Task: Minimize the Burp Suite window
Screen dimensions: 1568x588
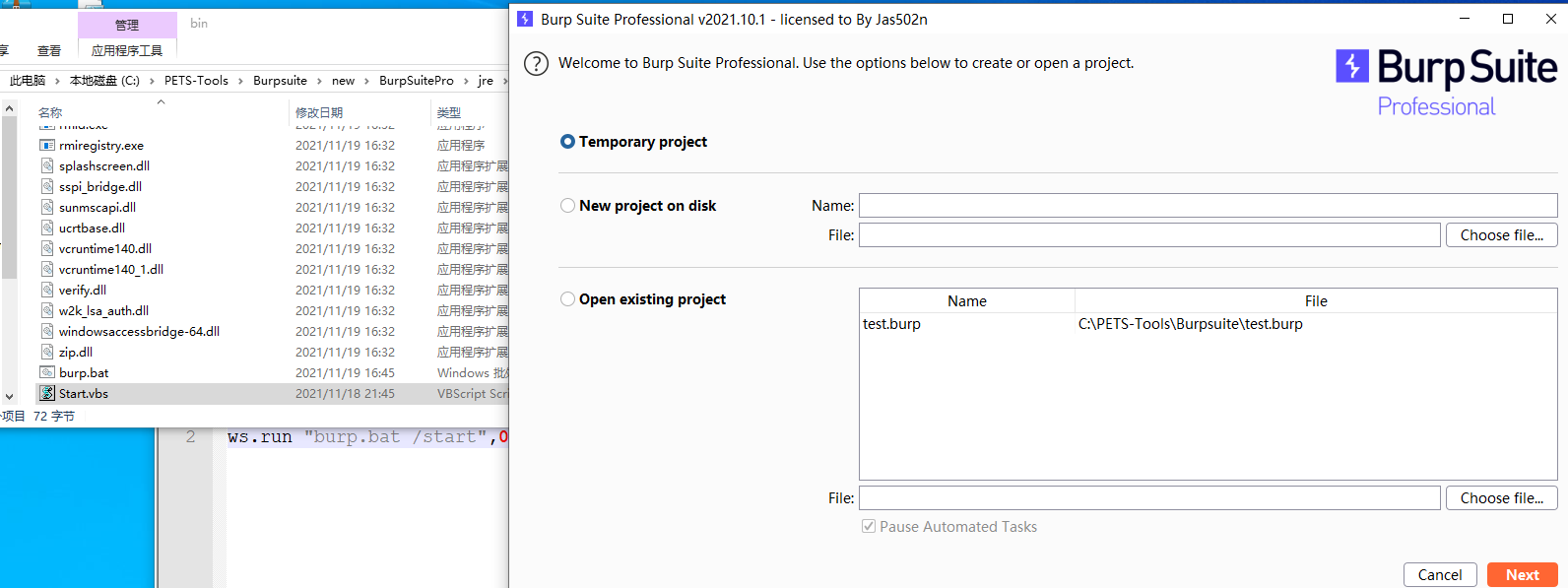Action: point(1465,19)
